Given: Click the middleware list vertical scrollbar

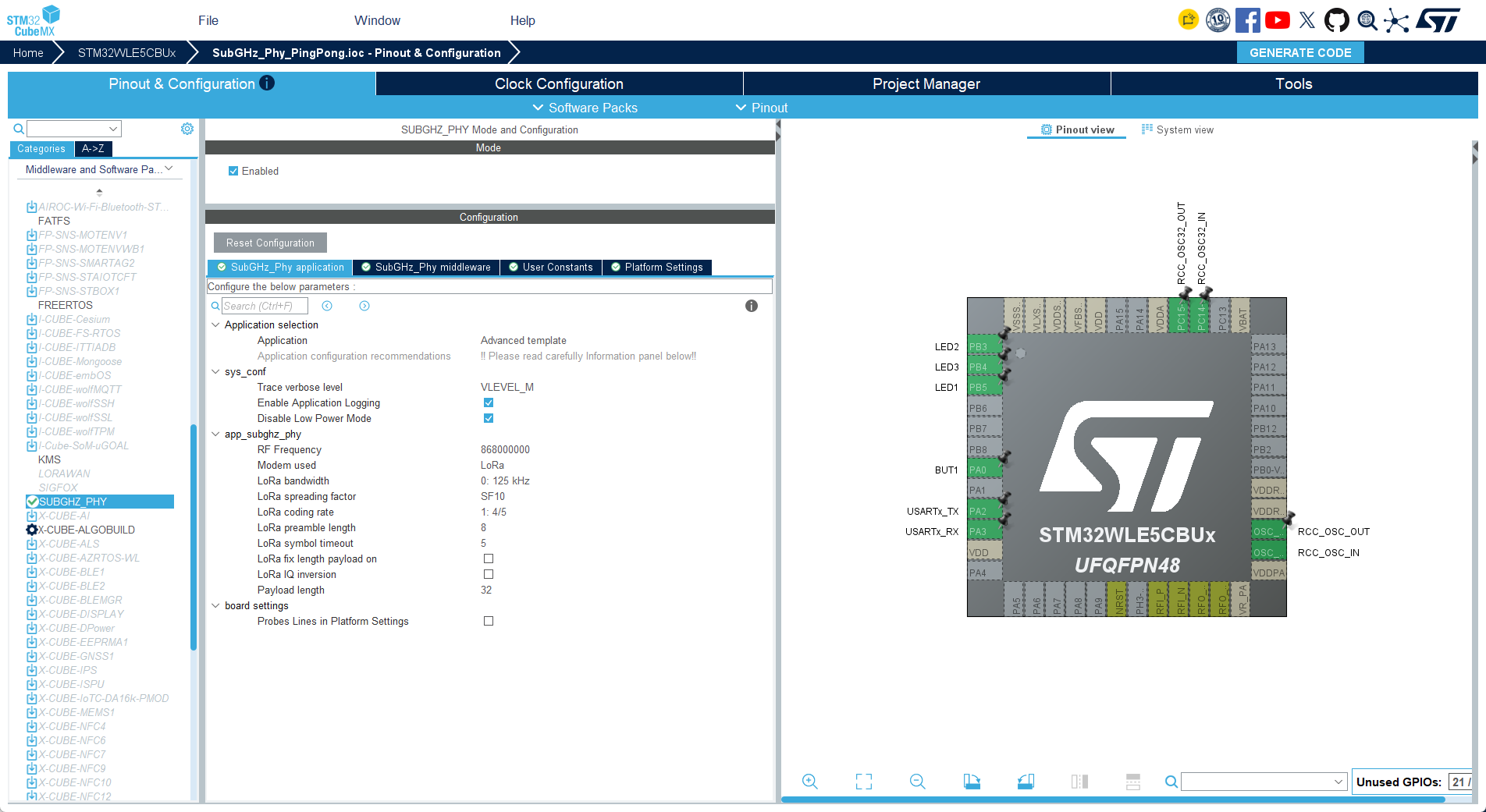Looking at the screenshot, I should coord(194,537).
